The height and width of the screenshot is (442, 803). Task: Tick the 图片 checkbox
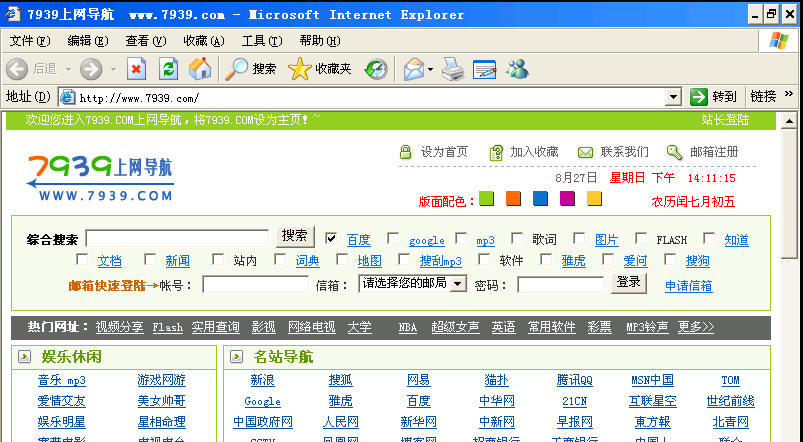579,238
